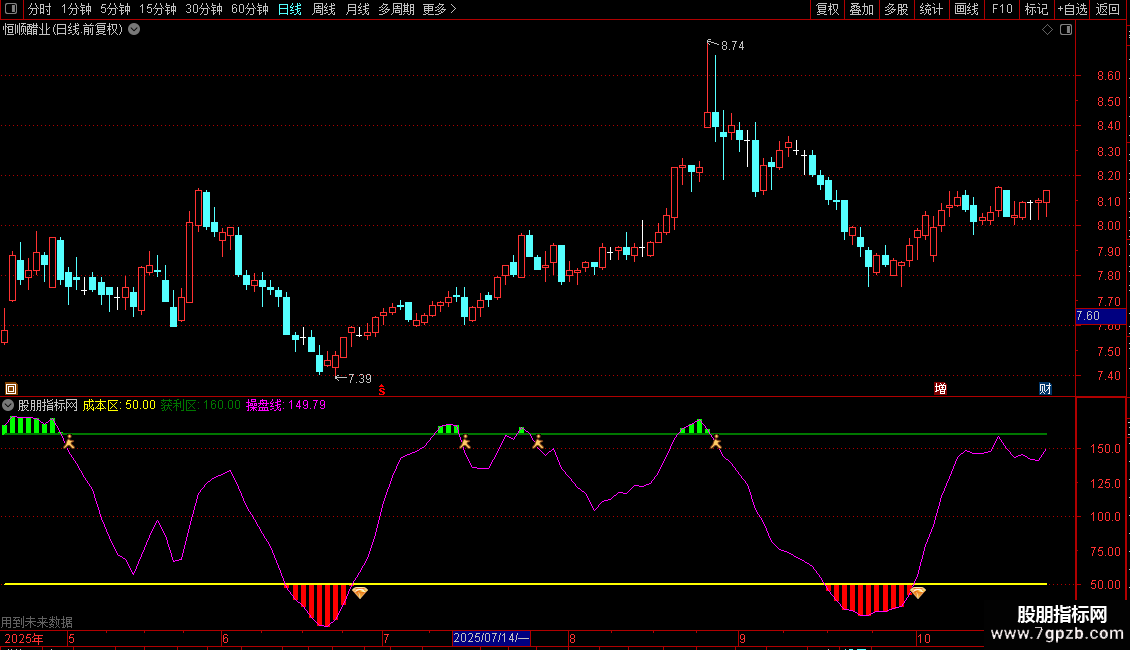The image size is (1130, 650).
Task: Open dropdown next to 恒顺醋业 title
Action: click(x=134, y=30)
